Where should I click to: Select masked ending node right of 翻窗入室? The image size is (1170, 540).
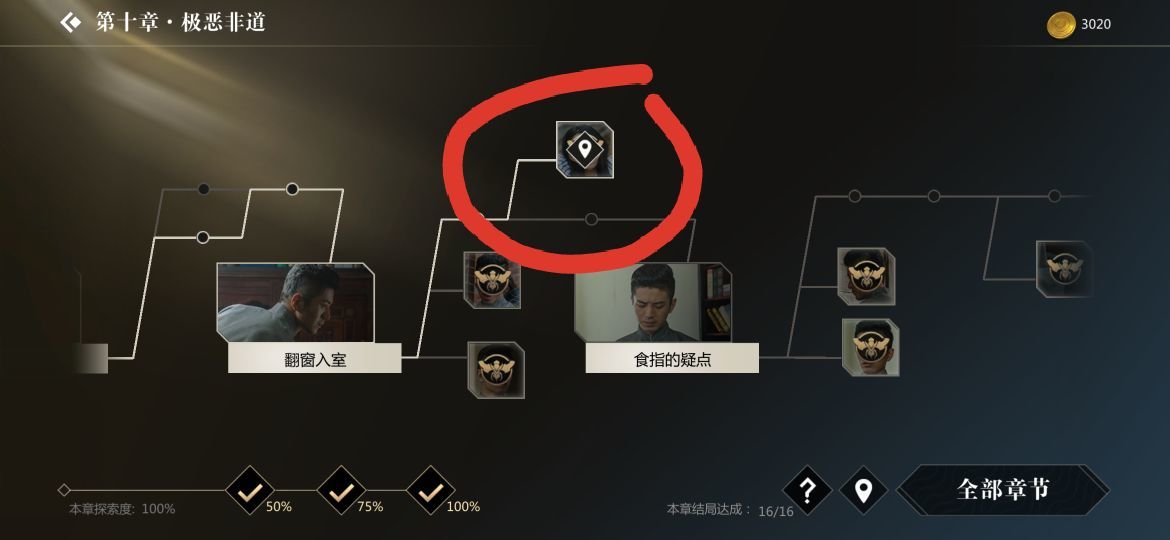pos(492,280)
